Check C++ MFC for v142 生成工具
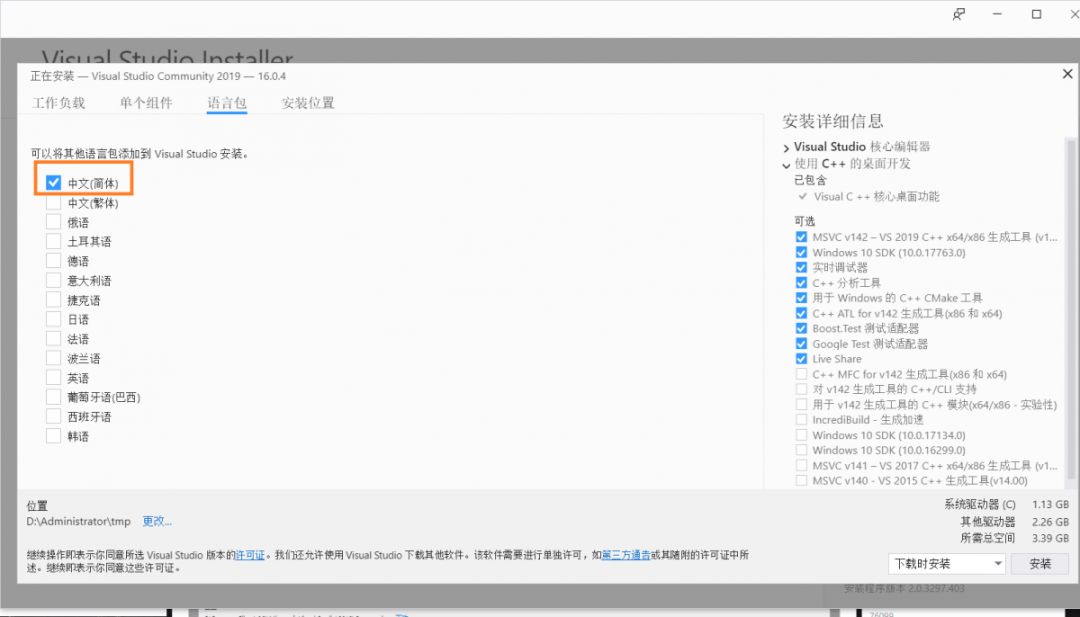 tap(803, 374)
